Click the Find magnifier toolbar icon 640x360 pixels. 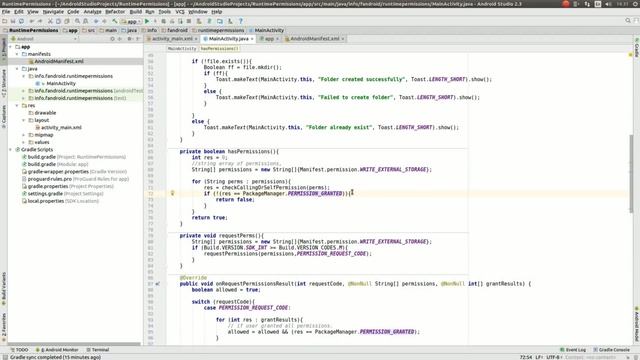click(x=77, y=21)
